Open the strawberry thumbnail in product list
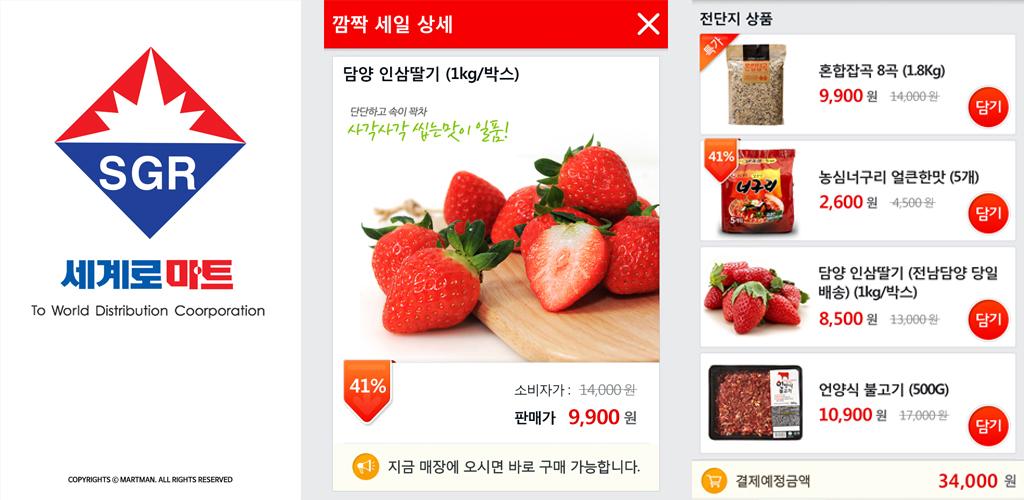This screenshot has height=500, width=1024. [x=756, y=297]
